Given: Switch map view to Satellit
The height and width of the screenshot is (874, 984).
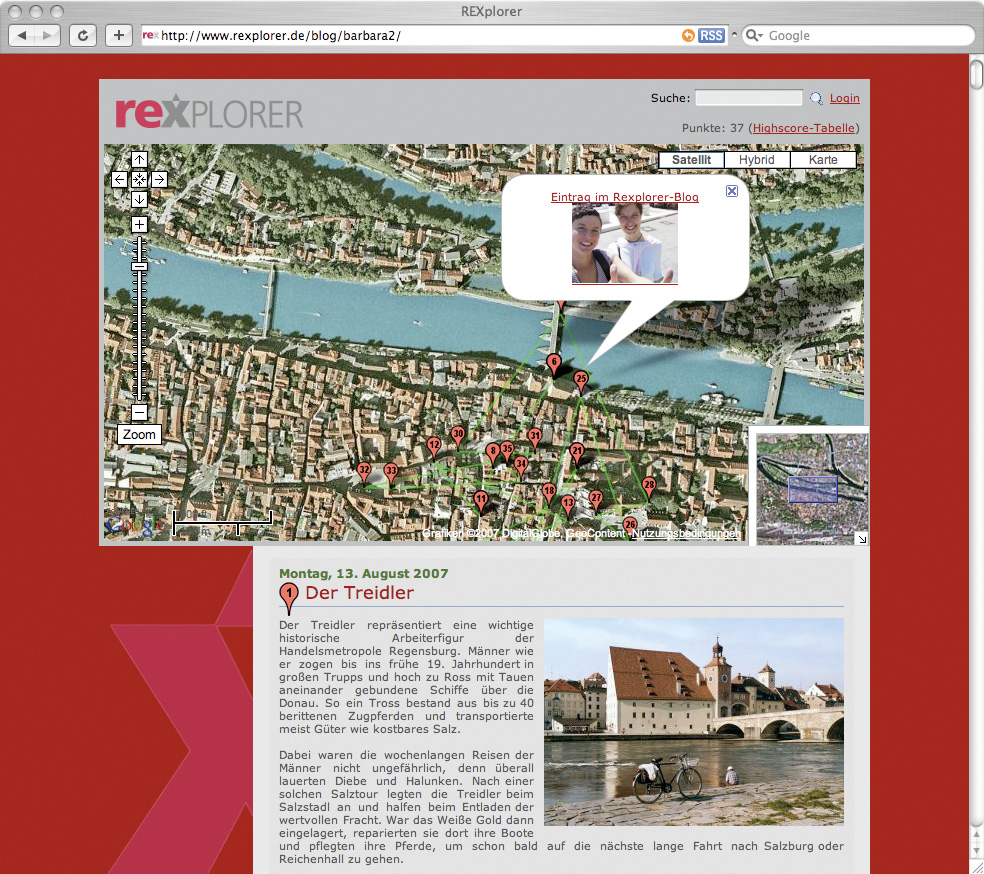Looking at the screenshot, I should click(x=691, y=160).
